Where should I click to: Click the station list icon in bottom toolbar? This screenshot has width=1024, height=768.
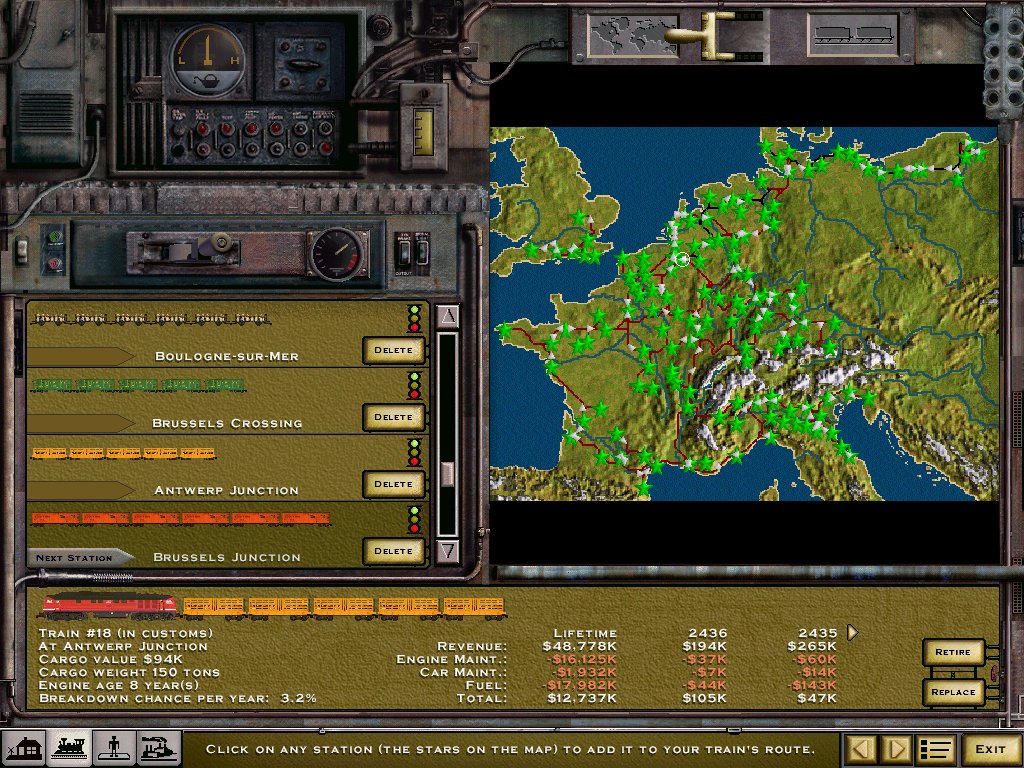click(23, 748)
